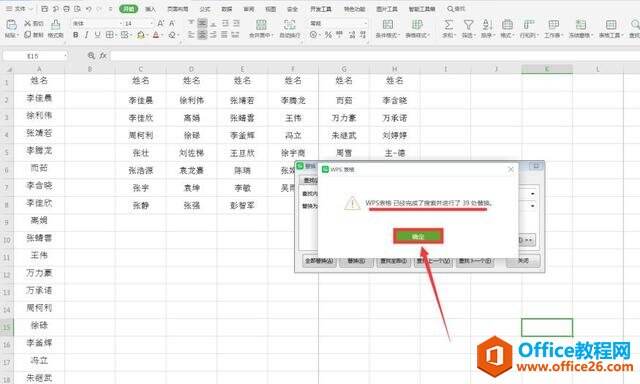Click the Undo arrow icon
Image resolution: width=640 pixels, height=384 pixels.
click(88, 9)
